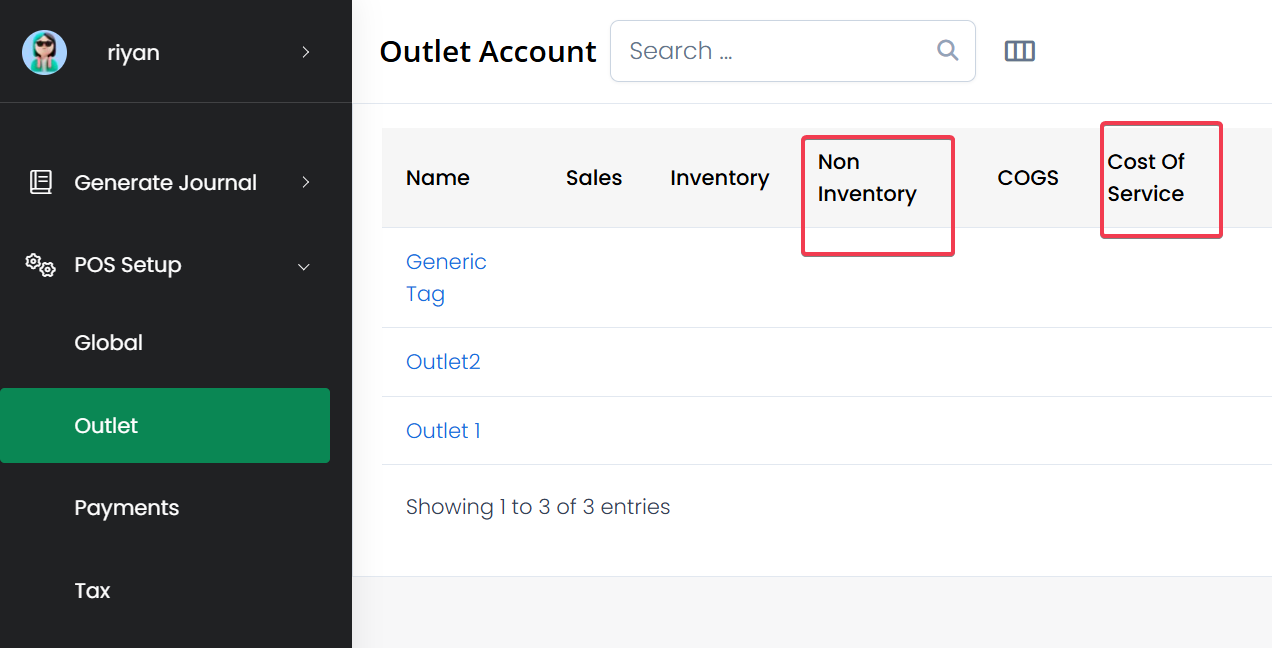Screen dimensions: 1272x648
Task: Click the Generate Journal book icon
Action: pyautogui.click(x=41, y=182)
